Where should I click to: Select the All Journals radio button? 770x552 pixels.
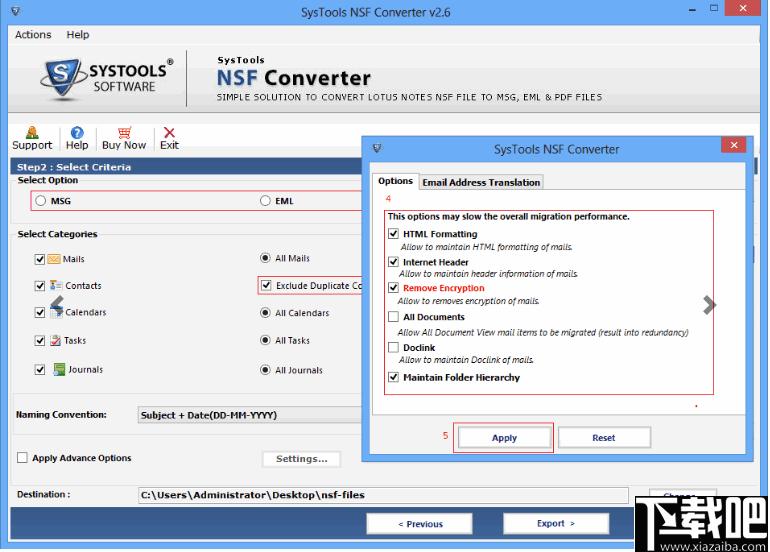point(265,370)
